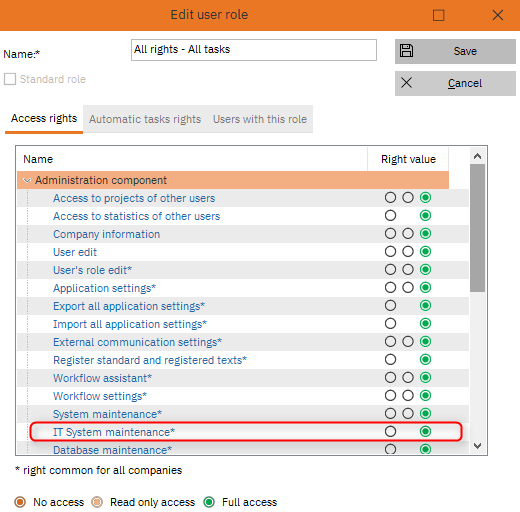Set Company information to read only access
Viewport: 520px width, 512px height.
click(x=408, y=233)
